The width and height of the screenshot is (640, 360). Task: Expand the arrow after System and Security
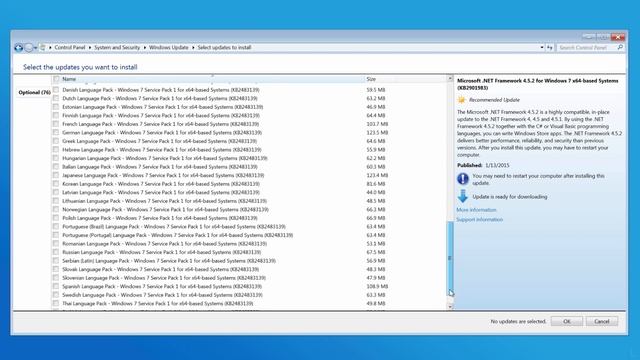tap(144, 48)
